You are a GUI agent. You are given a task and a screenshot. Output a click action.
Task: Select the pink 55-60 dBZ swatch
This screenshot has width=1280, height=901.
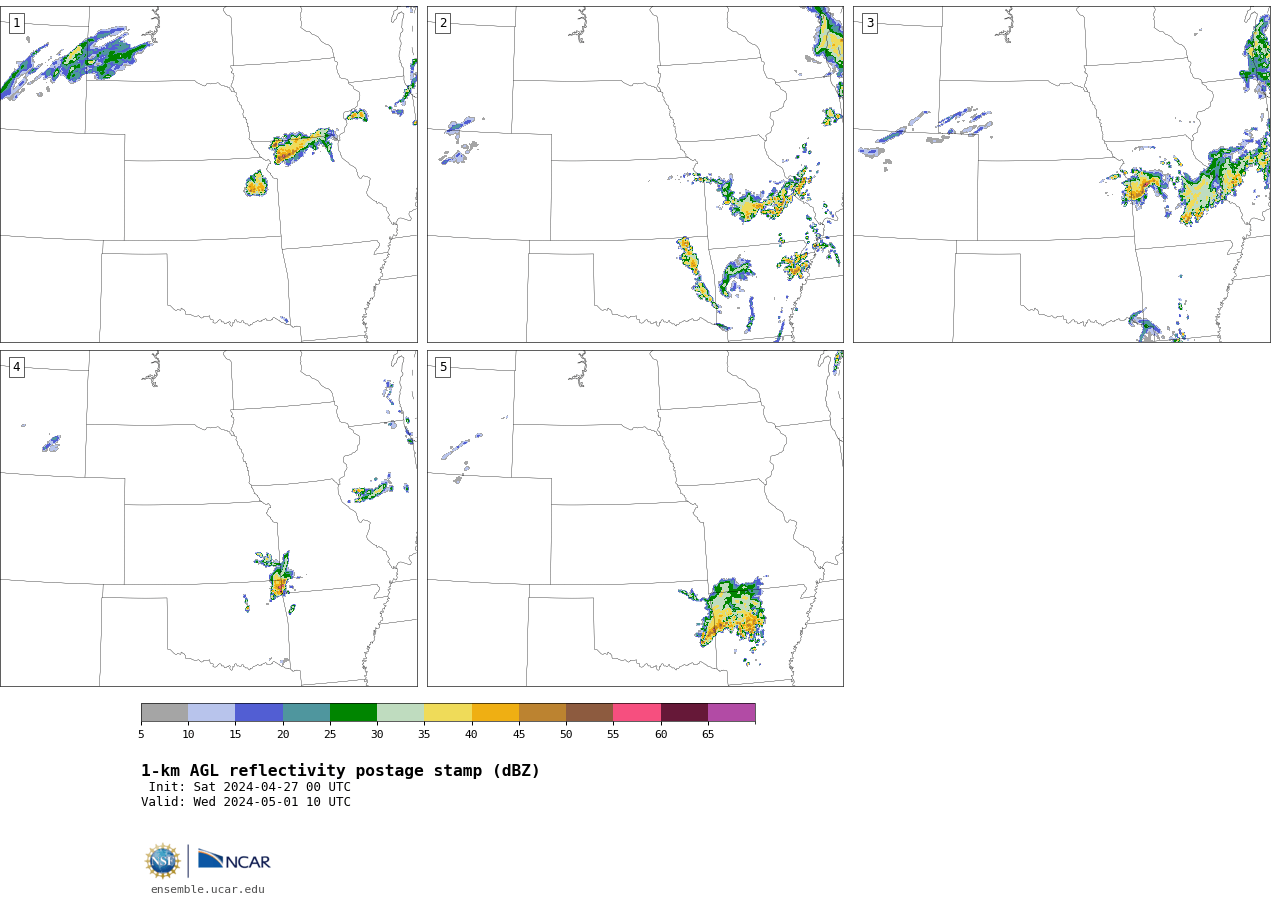coord(637,712)
